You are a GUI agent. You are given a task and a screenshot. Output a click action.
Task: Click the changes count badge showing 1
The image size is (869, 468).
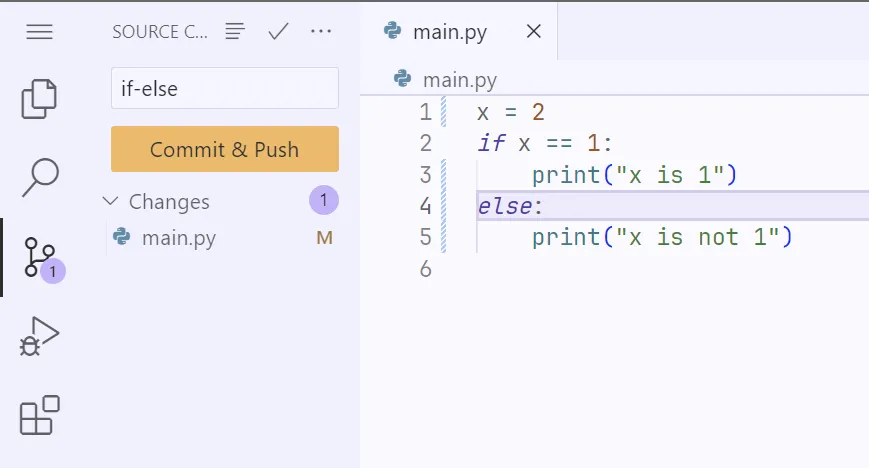pyautogui.click(x=323, y=200)
